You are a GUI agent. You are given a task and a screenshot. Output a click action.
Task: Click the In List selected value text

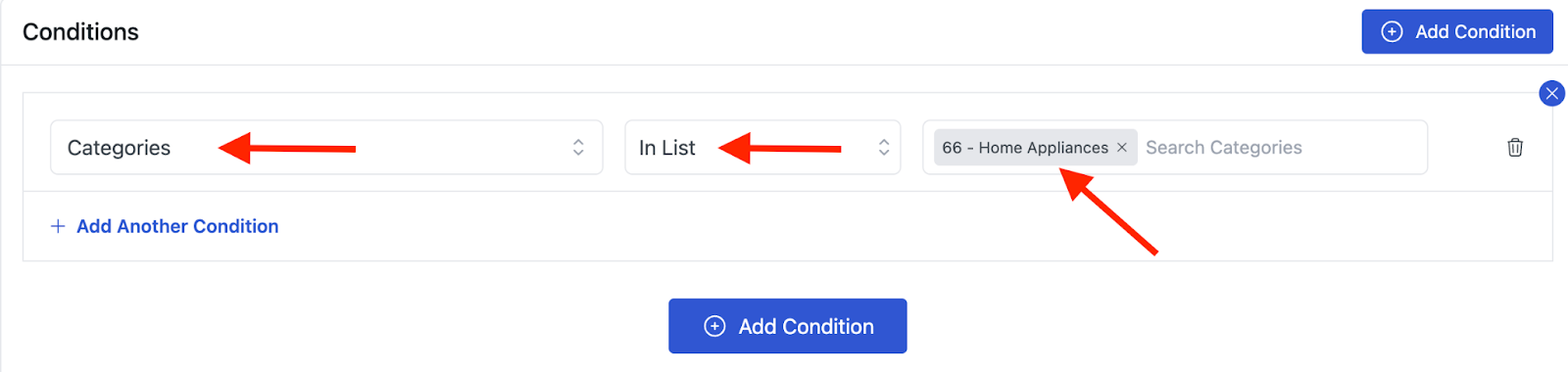pos(667,148)
